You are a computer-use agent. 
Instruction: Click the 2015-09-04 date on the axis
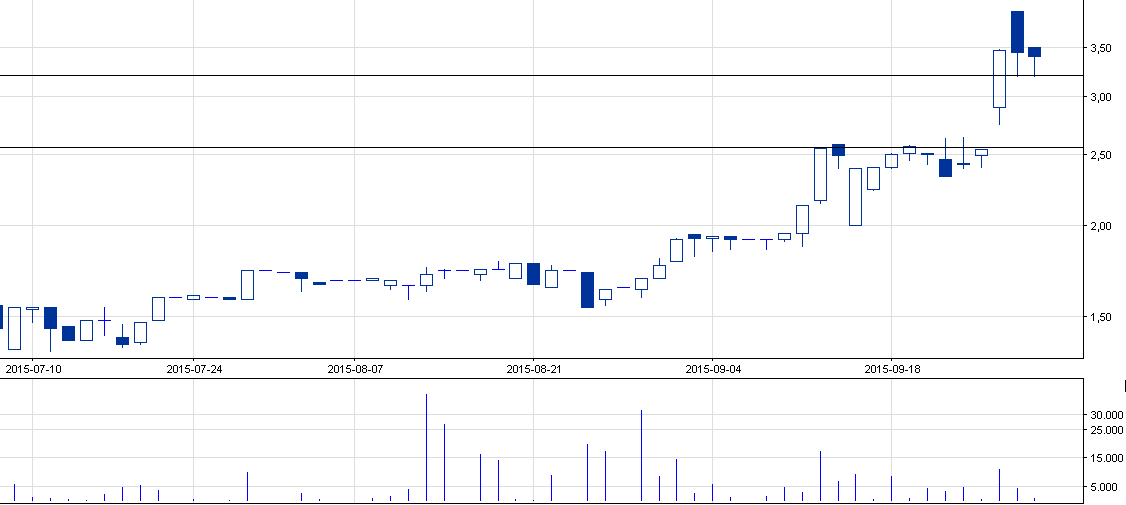[713, 369]
